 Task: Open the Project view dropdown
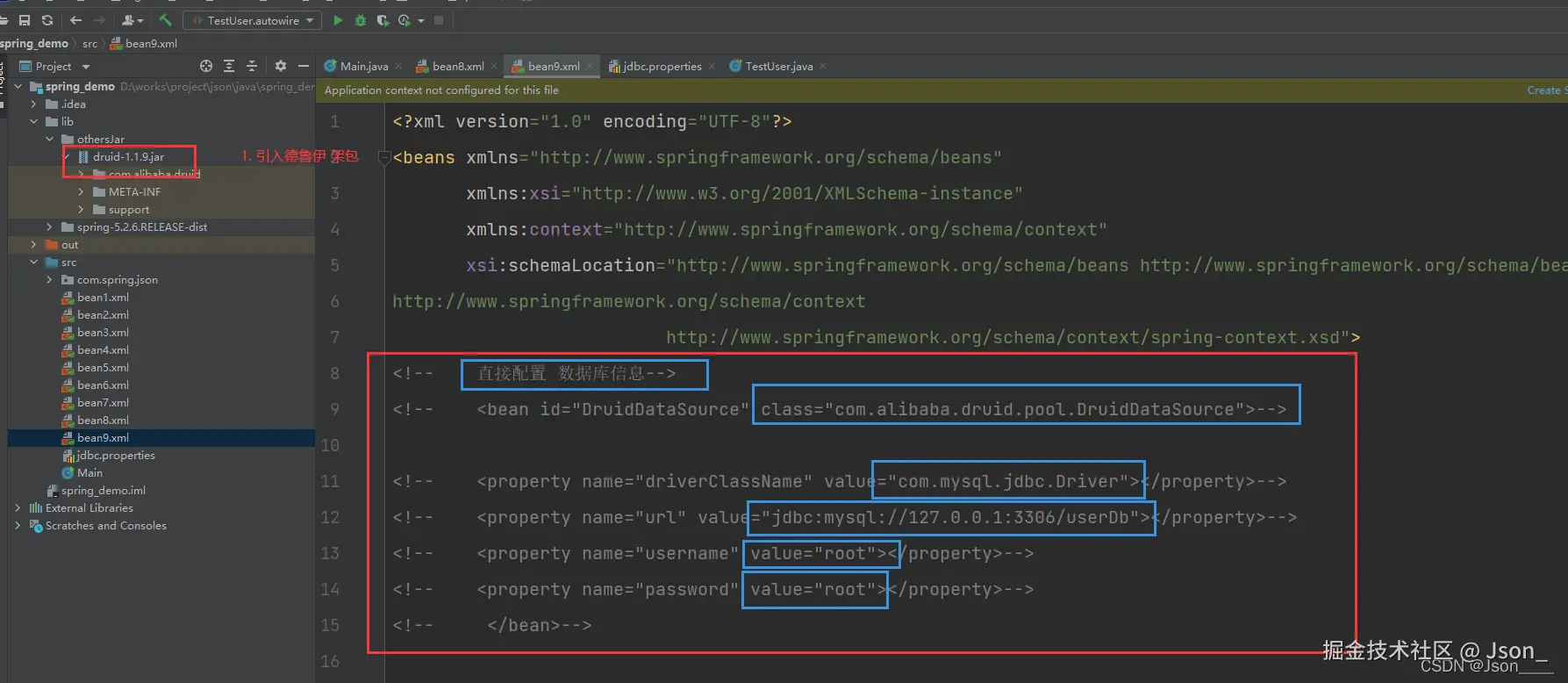click(86, 67)
